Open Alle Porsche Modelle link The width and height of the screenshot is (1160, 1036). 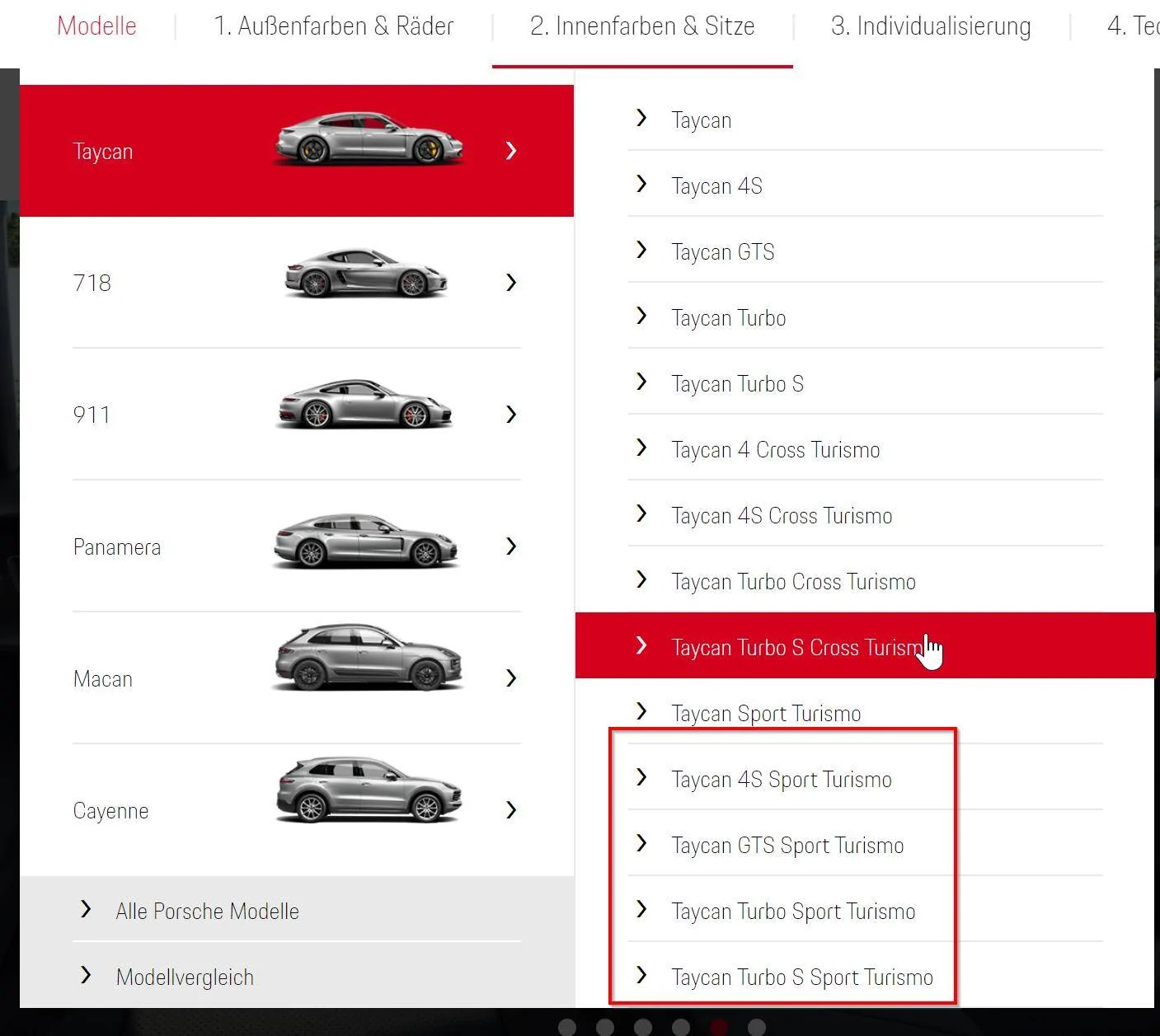(x=207, y=911)
